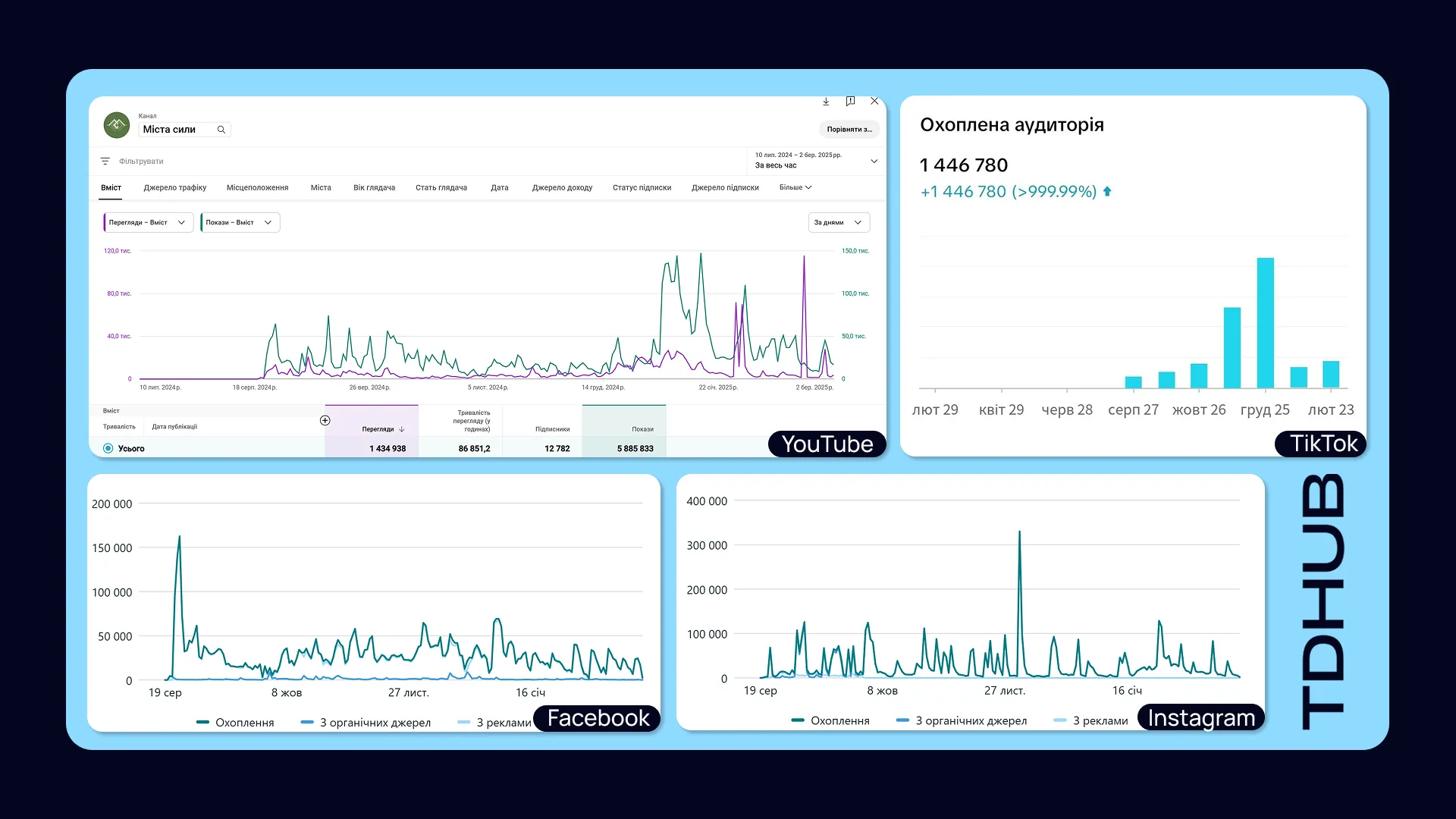Click the Покази column header
The image size is (1456, 819).
(x=642, y=429)
